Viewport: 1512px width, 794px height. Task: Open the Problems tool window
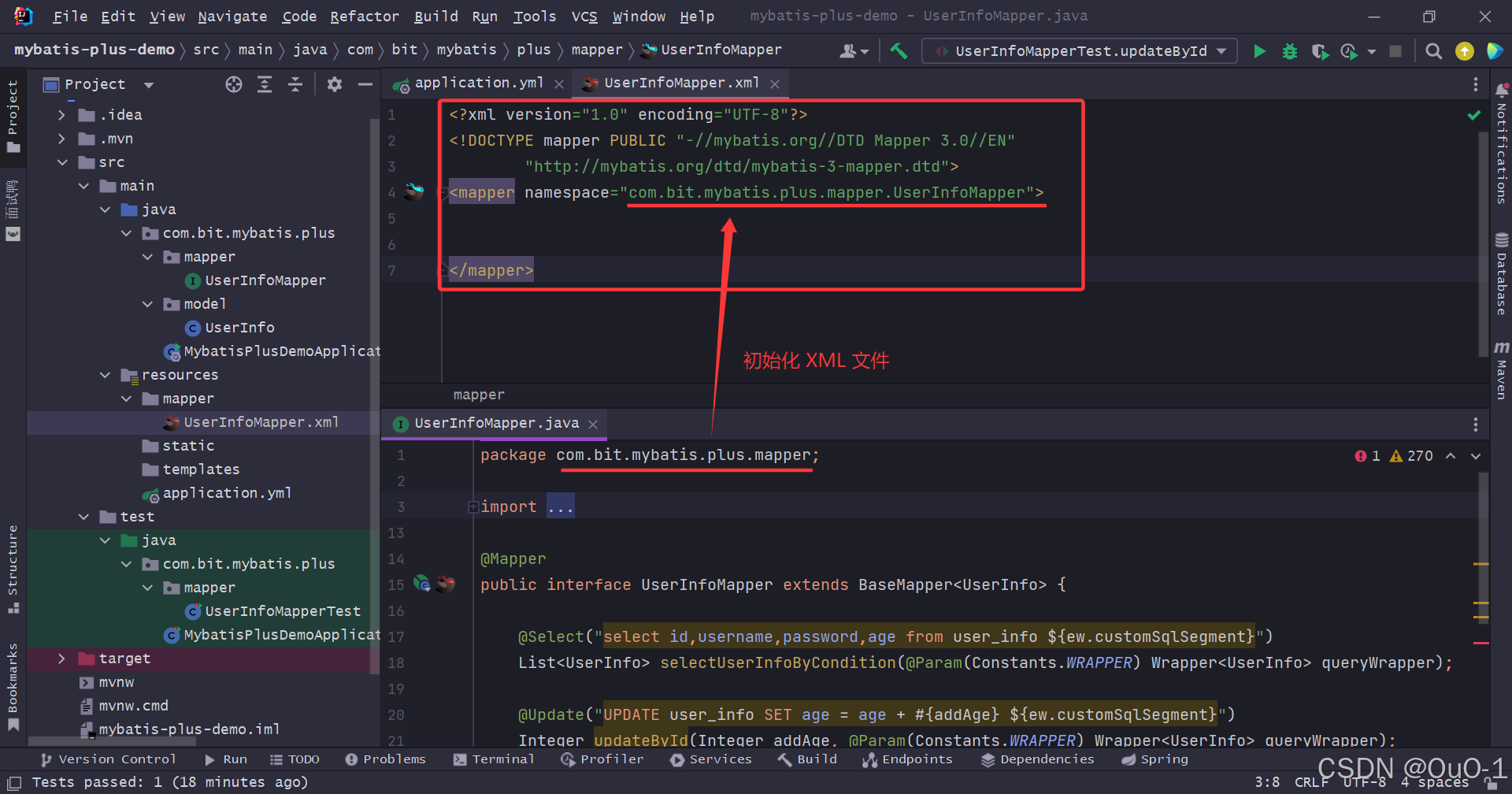coord(385,759)
